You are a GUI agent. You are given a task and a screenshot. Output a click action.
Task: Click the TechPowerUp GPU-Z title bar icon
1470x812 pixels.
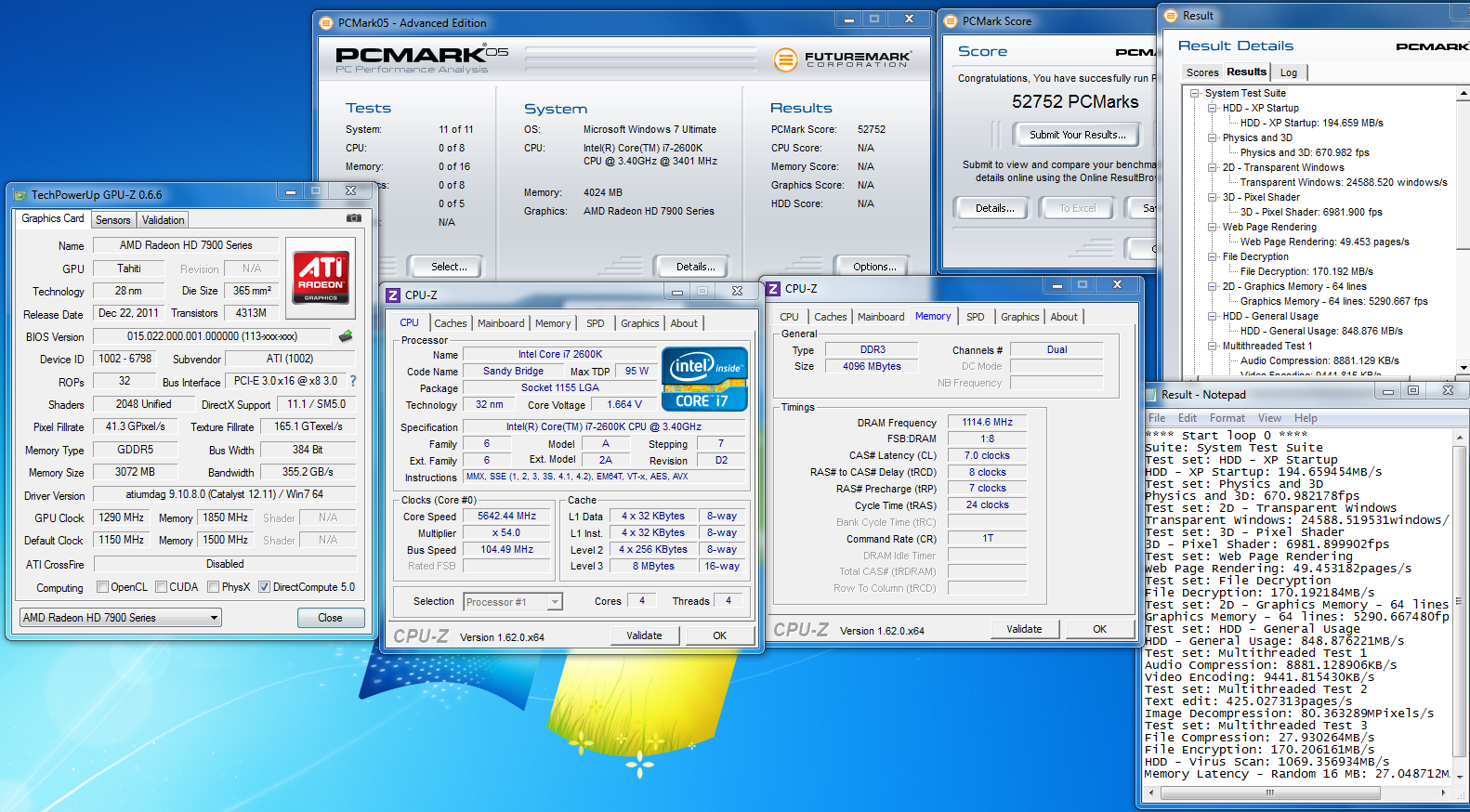[x=20, y=195]
